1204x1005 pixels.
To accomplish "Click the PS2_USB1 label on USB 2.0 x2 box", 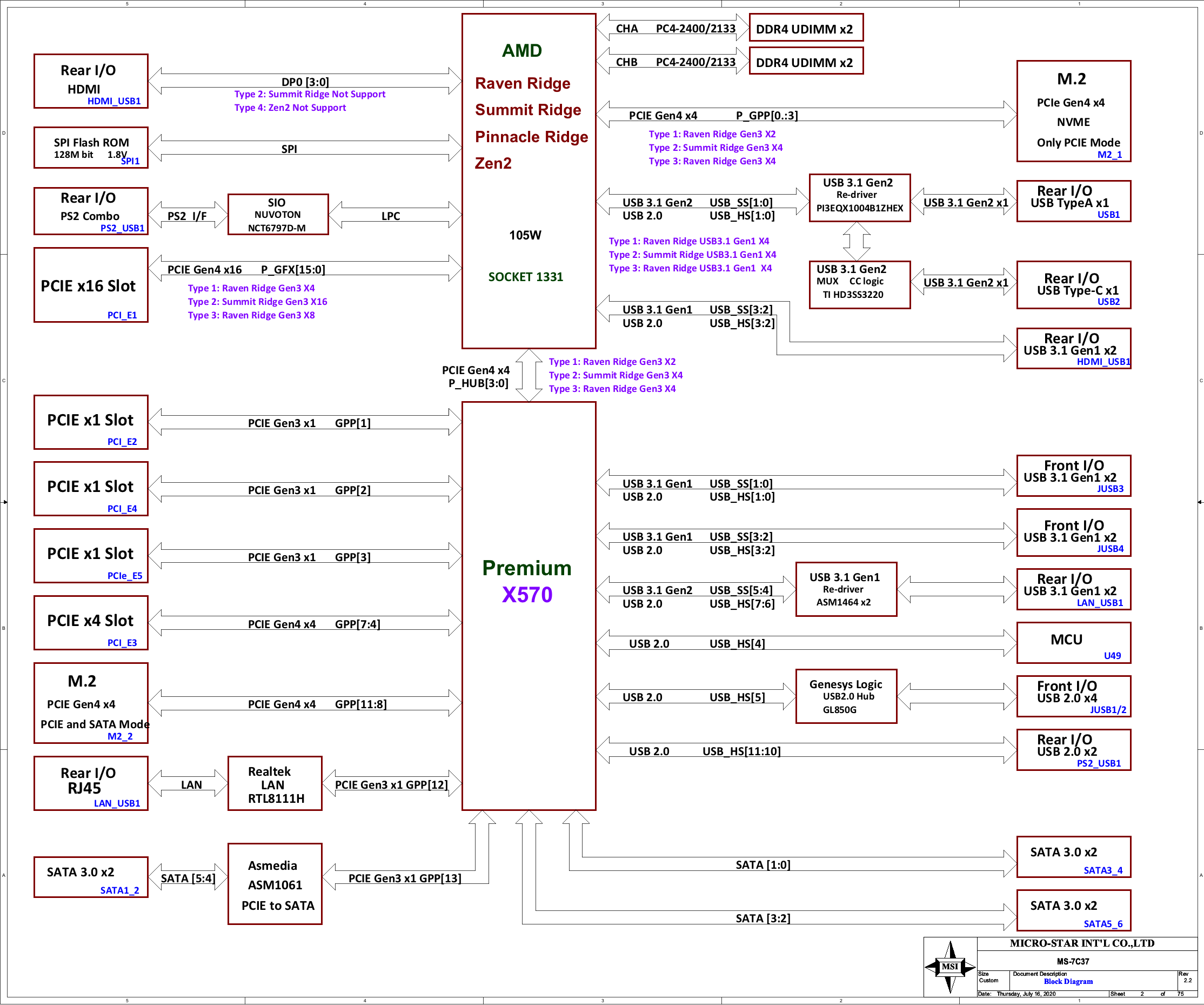I will [1099, 763].
